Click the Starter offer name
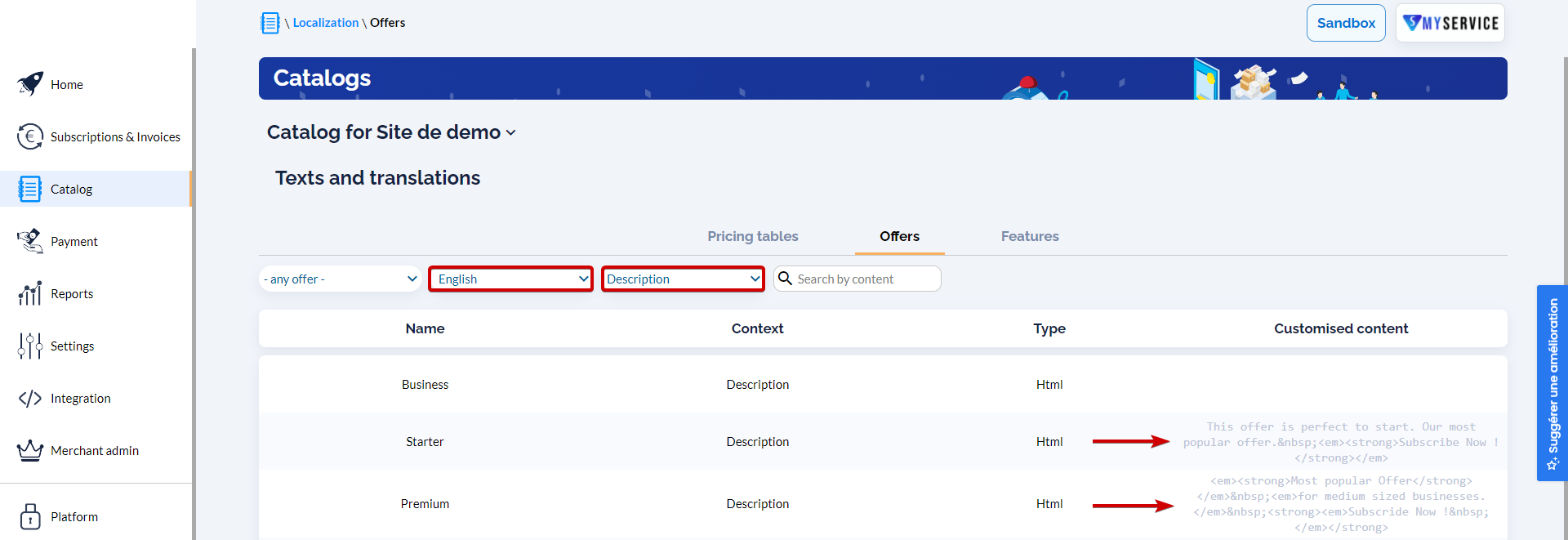 [425, 441]
